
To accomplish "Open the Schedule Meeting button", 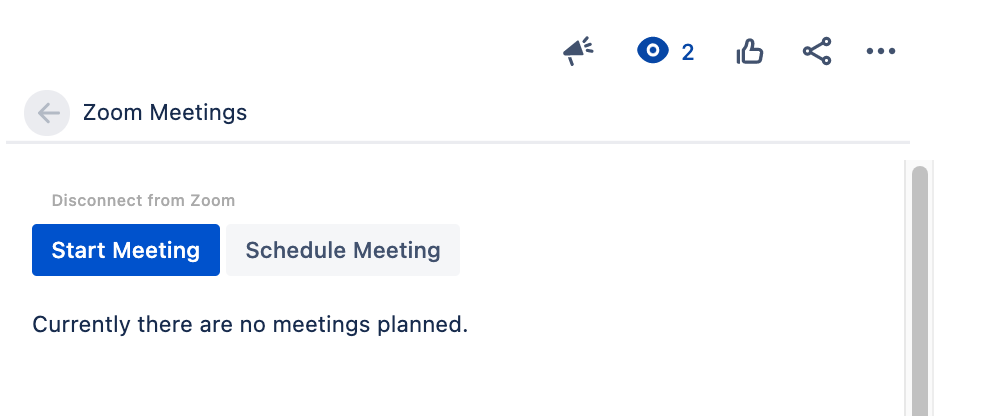I will (x=343, y=250).
